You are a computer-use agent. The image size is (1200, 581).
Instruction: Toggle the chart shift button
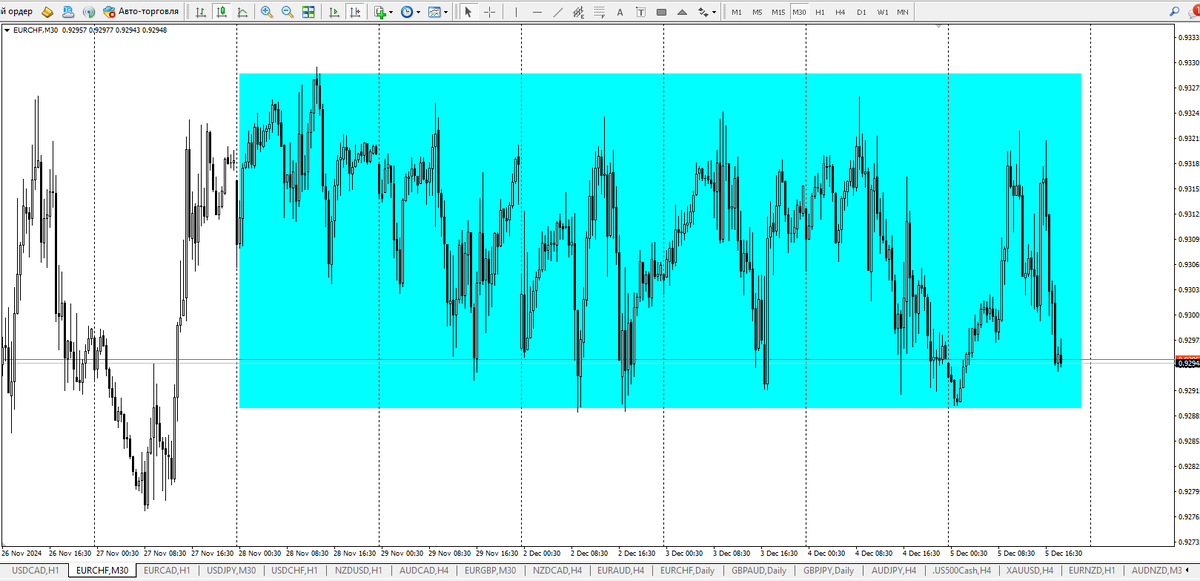click(354, 12)
